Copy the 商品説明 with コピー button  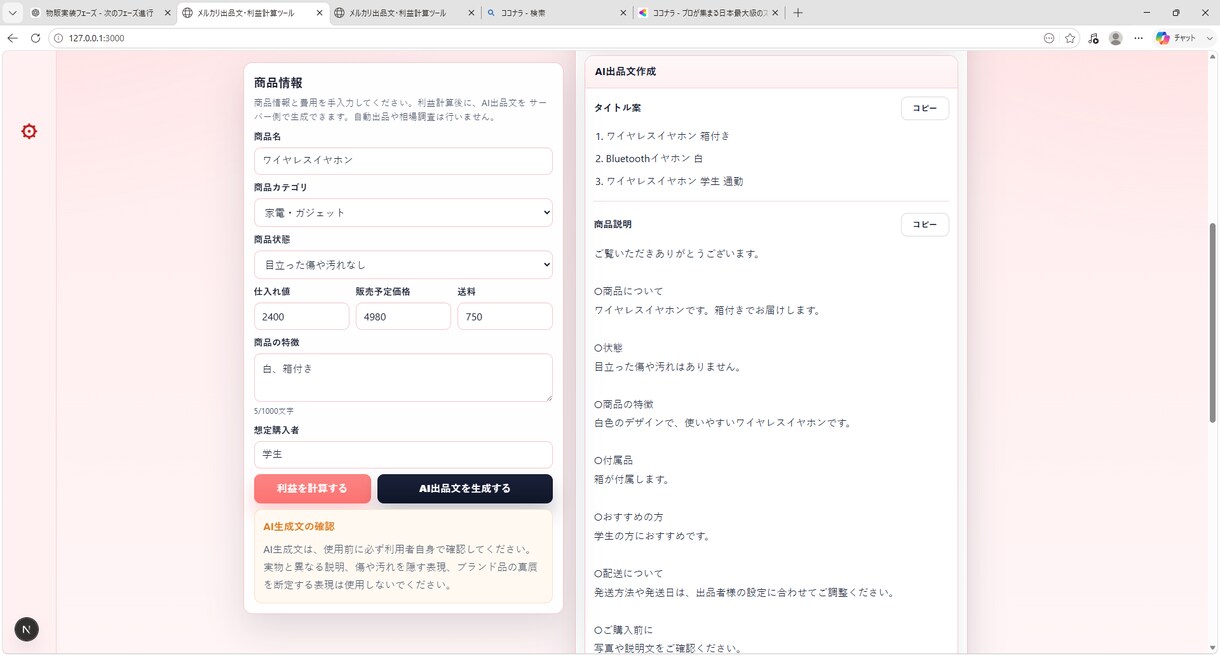coord(925,225)
